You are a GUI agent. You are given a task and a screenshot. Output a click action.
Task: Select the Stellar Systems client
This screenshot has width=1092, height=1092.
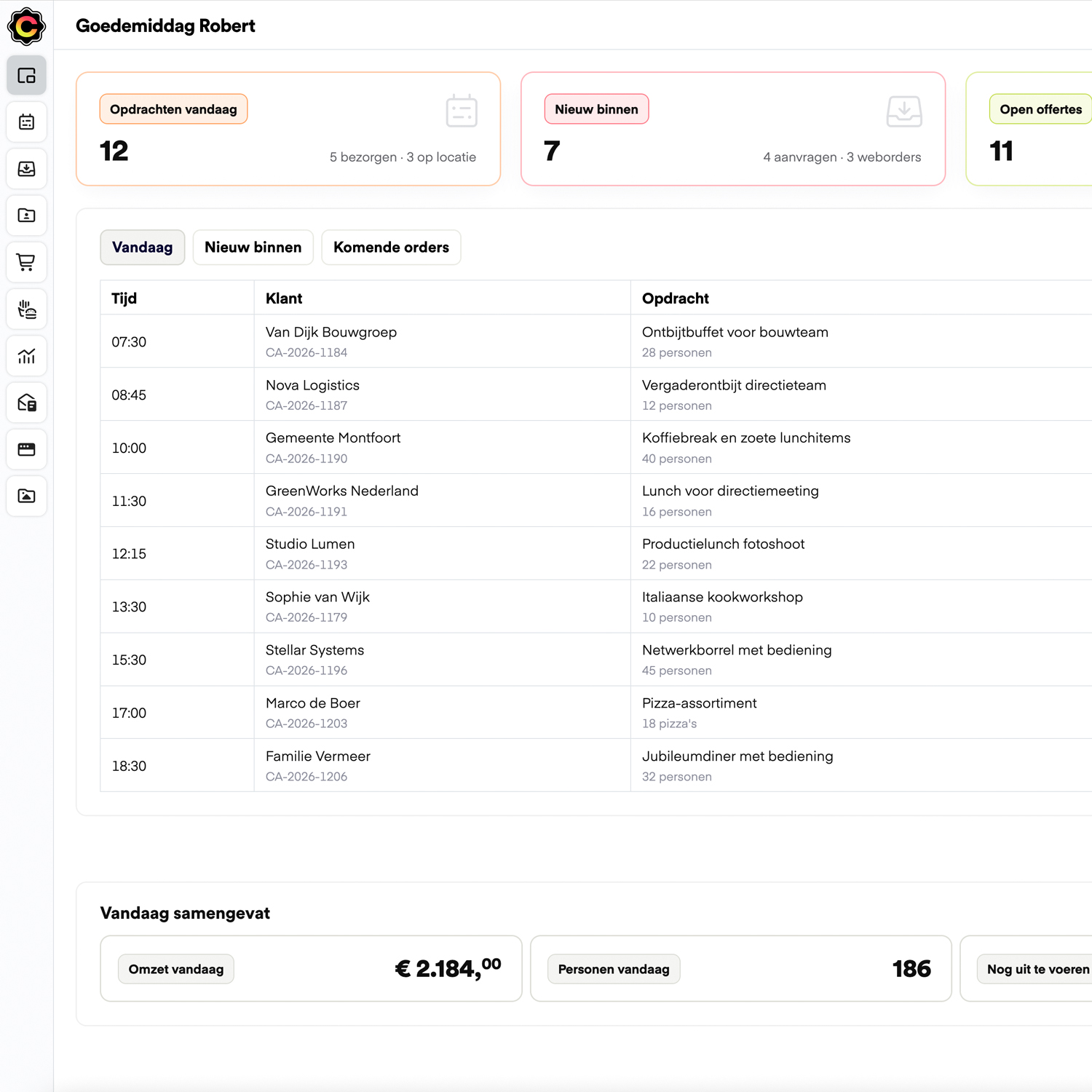tap(314, 650)
